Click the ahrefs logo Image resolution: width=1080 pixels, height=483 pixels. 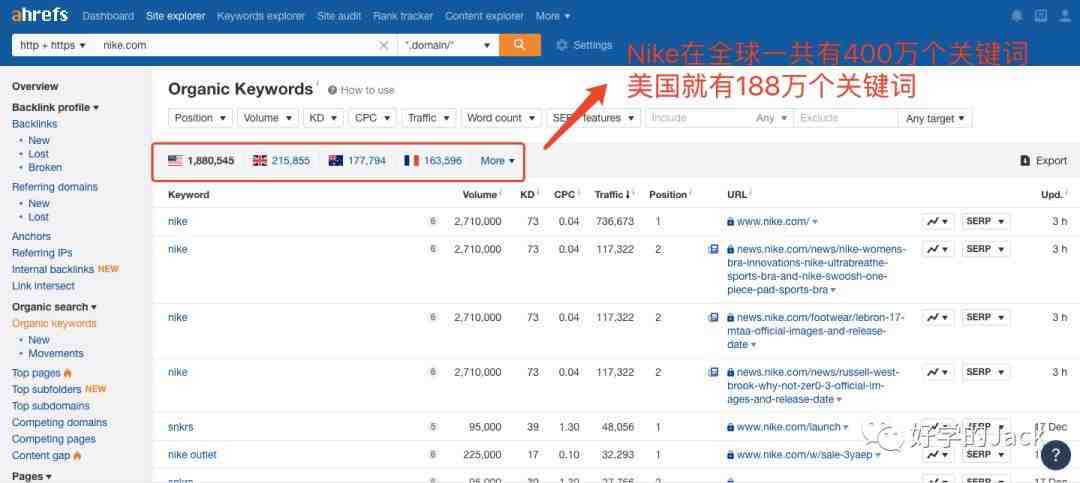[x=40, y=14]
